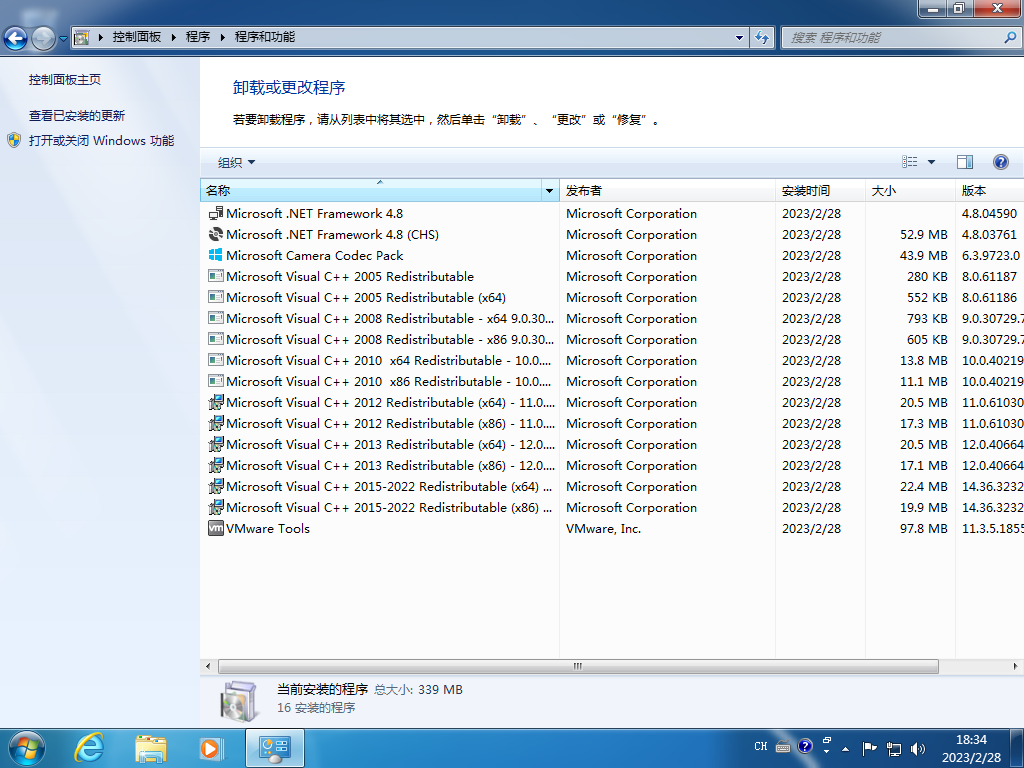Click the installed programs icon in details pane
This screenshot has height=768, width=1024.
[x=239, y=701]
